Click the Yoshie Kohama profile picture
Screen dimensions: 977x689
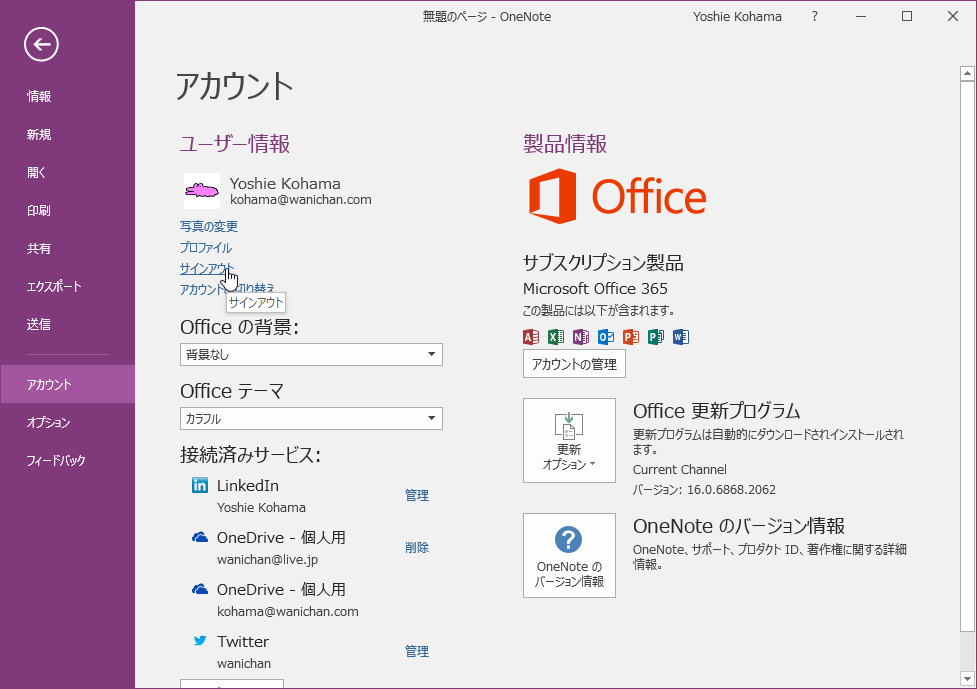click(202, 191)
